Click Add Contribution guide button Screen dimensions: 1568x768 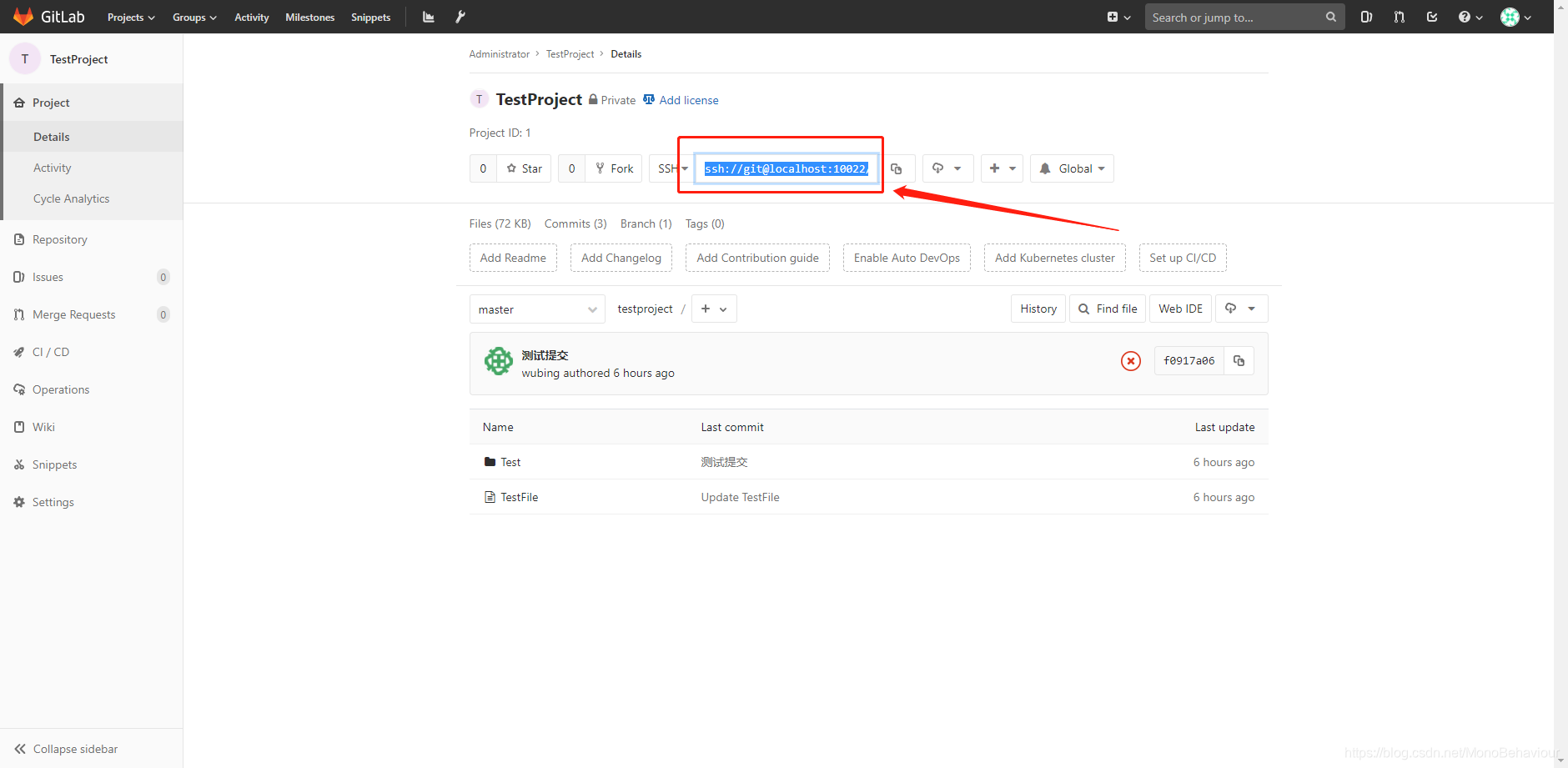(x=757, y=258)
